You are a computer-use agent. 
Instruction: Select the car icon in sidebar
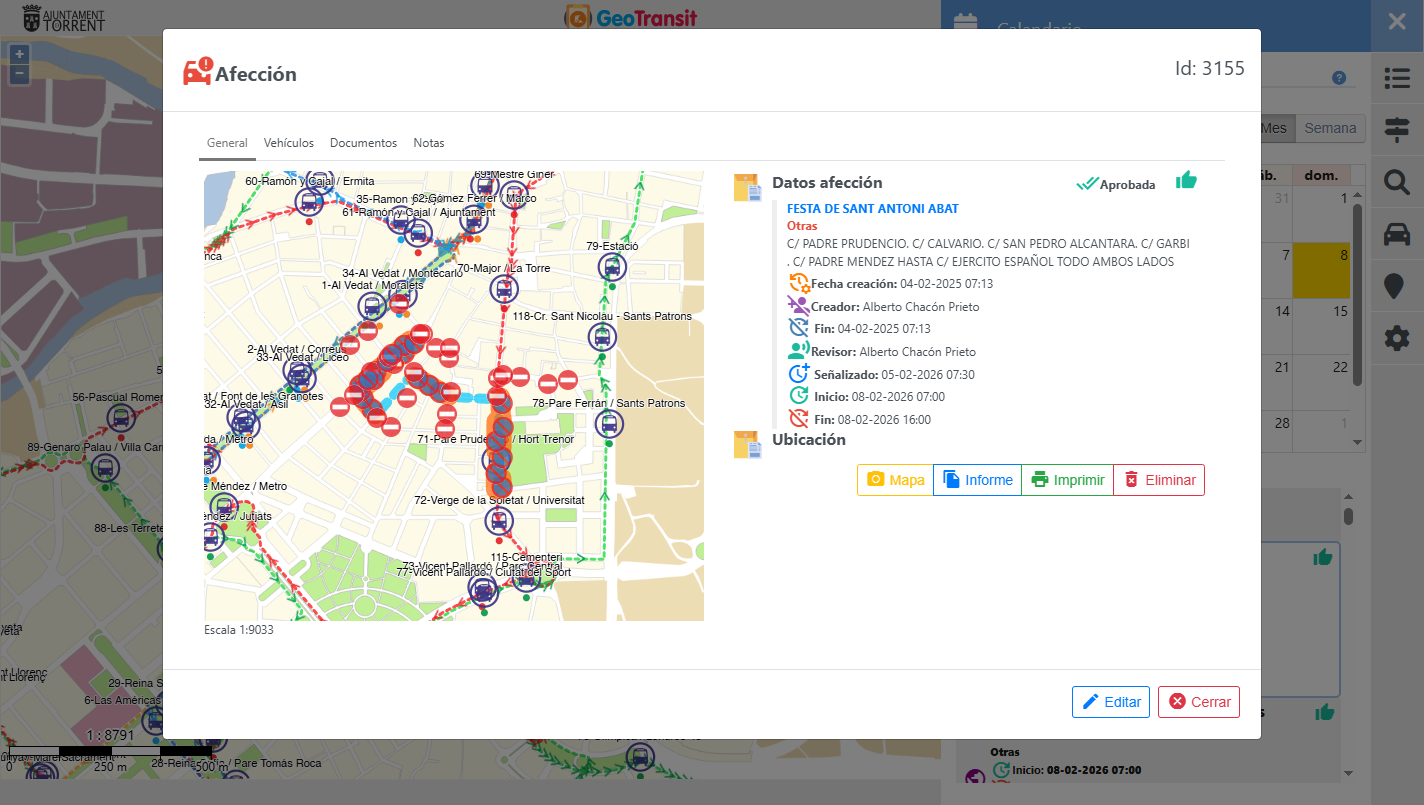(x=1397, y=234)
